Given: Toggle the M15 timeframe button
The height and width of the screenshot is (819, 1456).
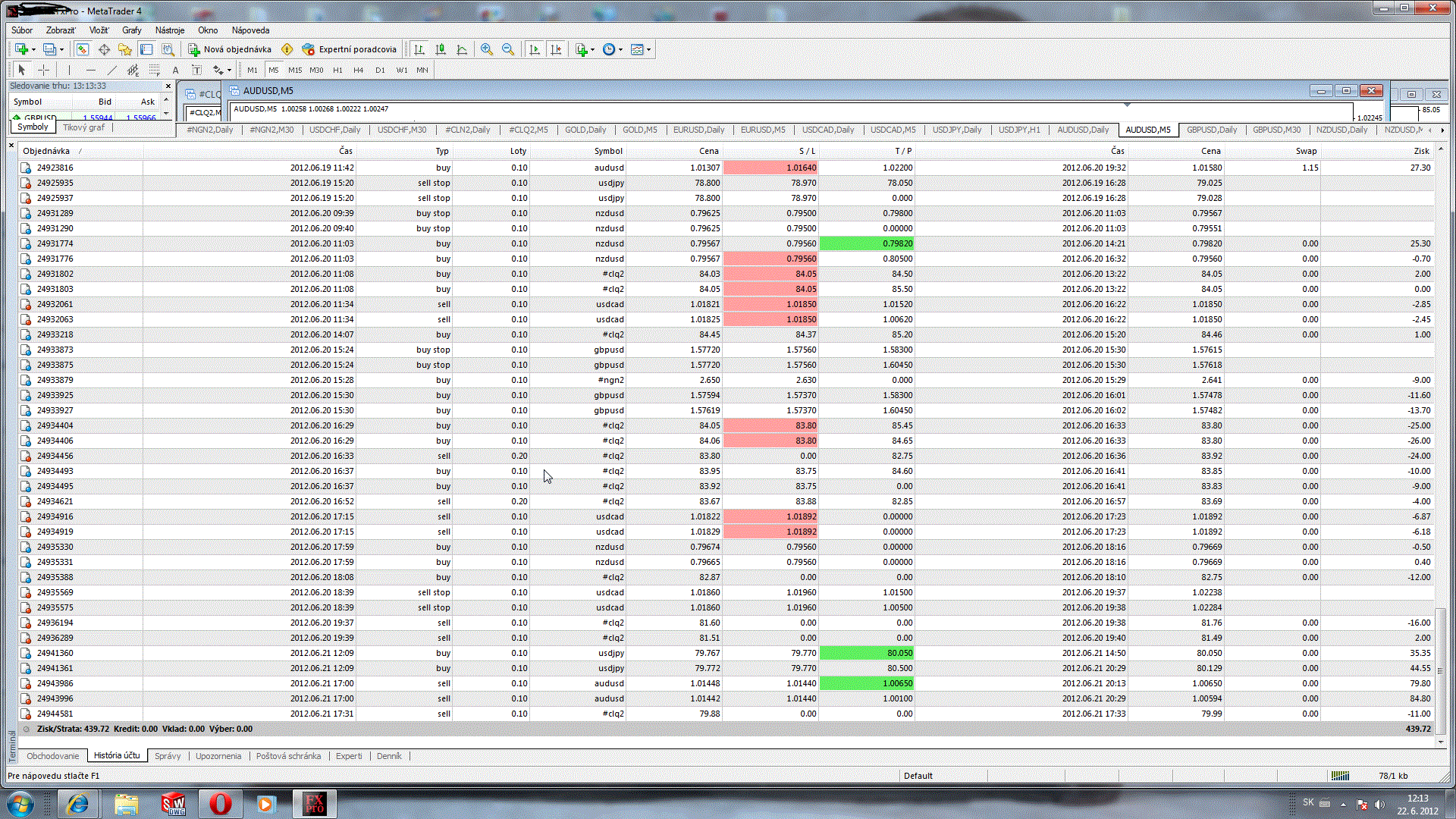Looking at the screenshot, I should pos(295,70).
